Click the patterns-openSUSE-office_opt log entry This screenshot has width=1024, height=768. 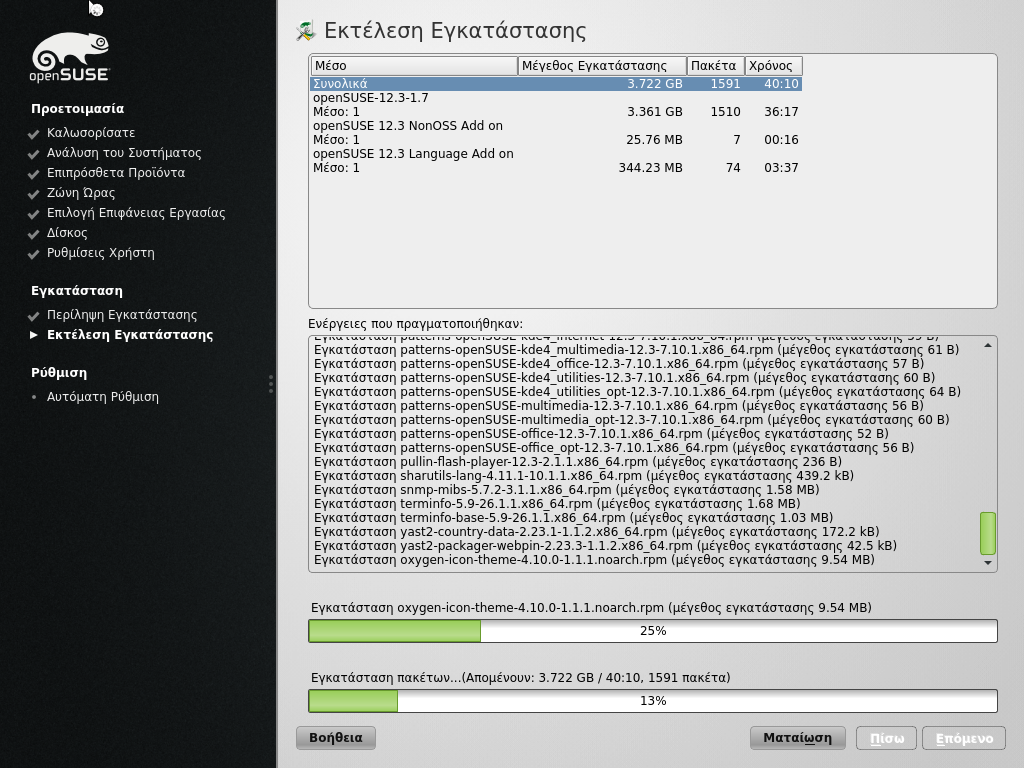[x=614, y=448]
